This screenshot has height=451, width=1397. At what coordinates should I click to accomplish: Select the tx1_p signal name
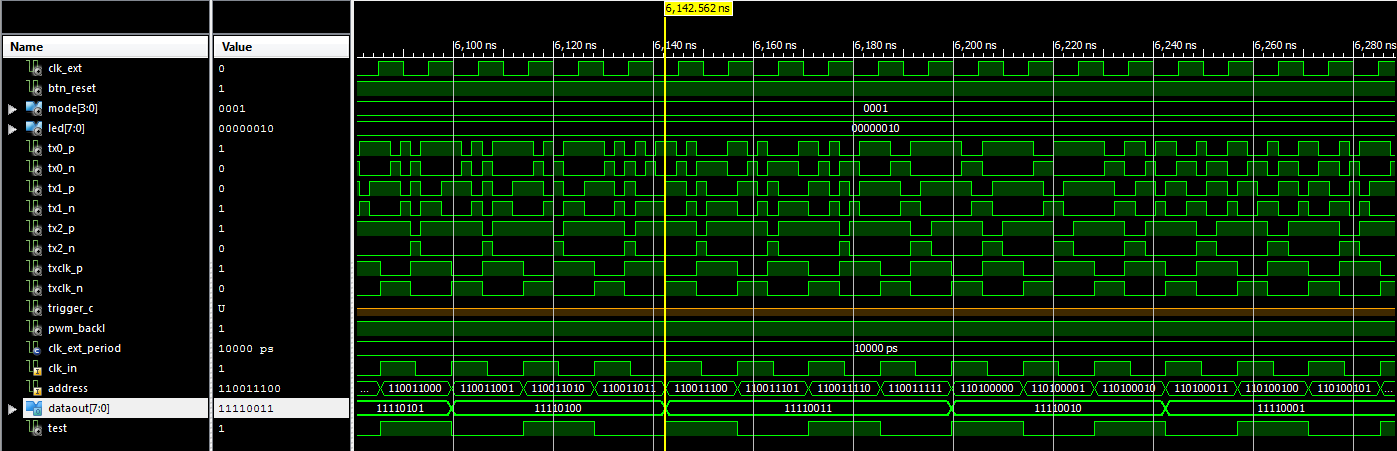tap(61, 188)
